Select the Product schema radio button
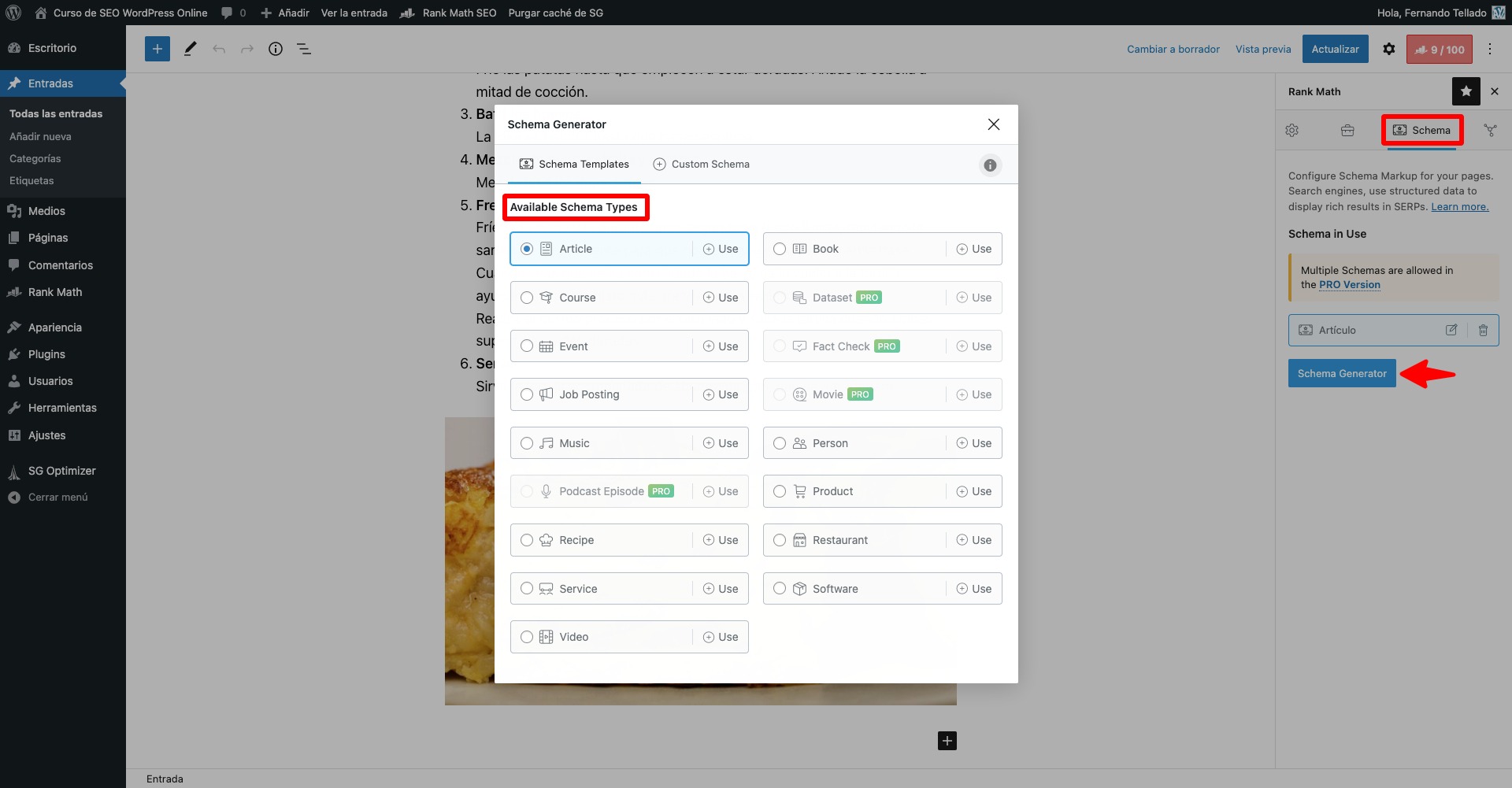The width and height of the screenshot is (1512, 788). click(779, 490)
